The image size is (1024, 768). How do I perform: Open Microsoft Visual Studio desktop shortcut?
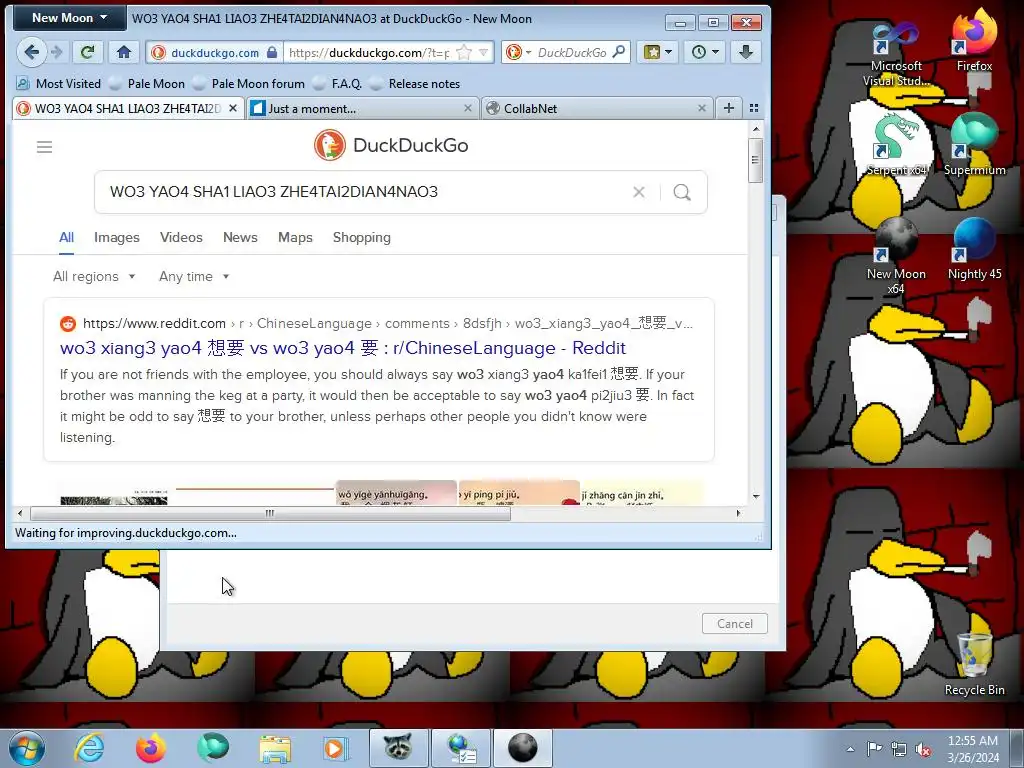pyautogui.click(x=896, y=56)
